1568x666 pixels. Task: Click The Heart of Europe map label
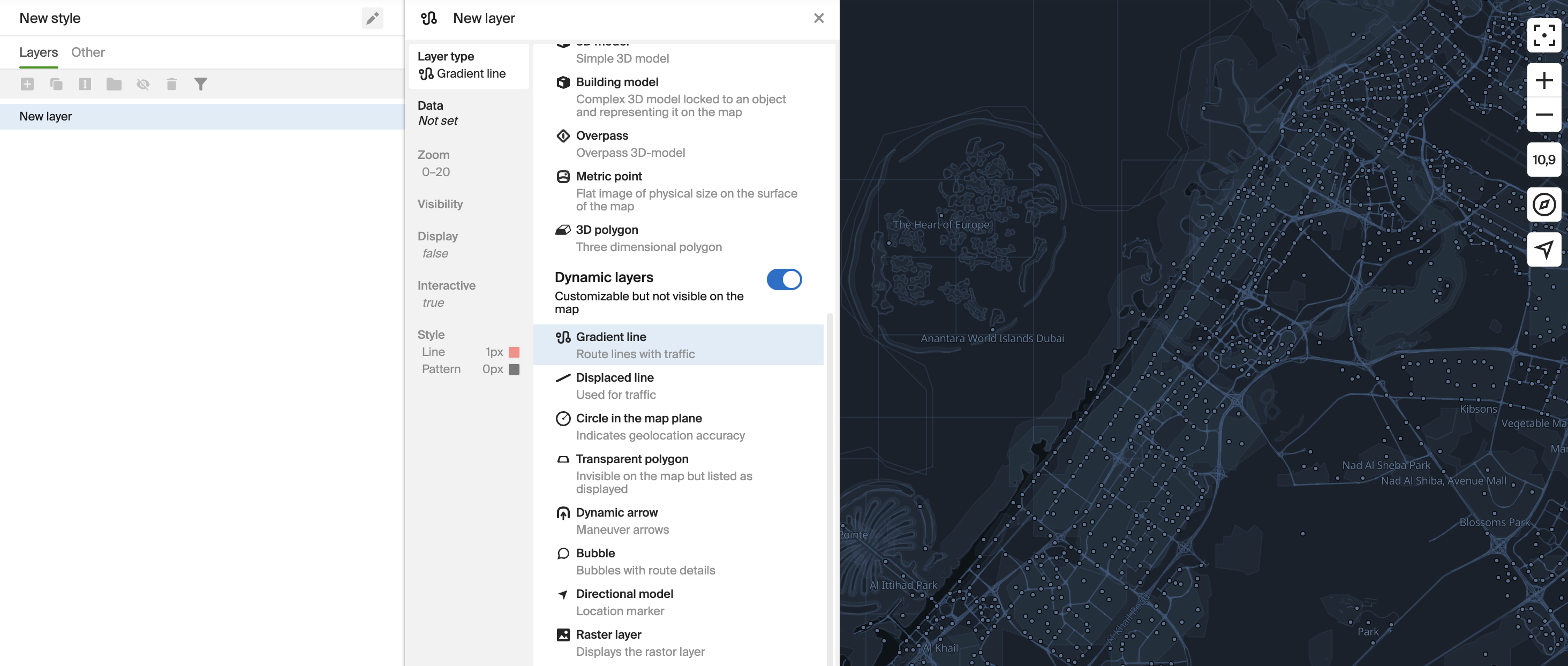[x=941, y=225]
